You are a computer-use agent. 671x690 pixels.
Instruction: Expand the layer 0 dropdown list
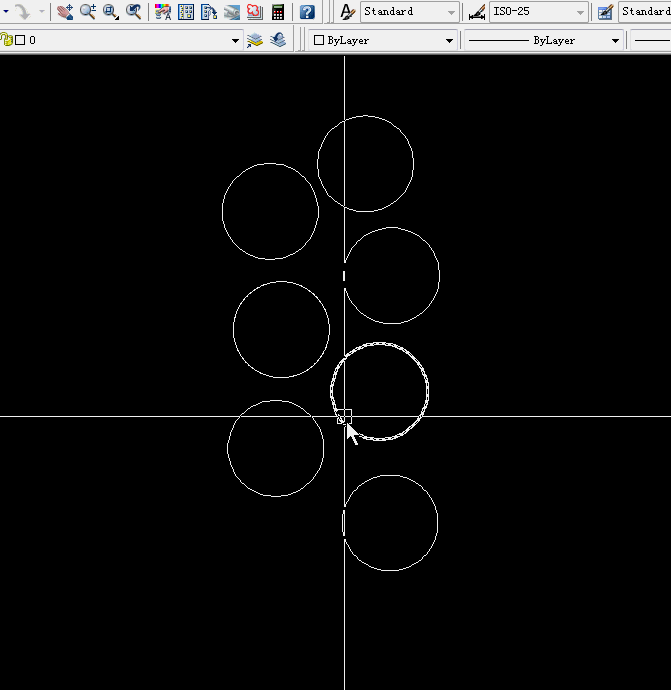pos(236,41)
